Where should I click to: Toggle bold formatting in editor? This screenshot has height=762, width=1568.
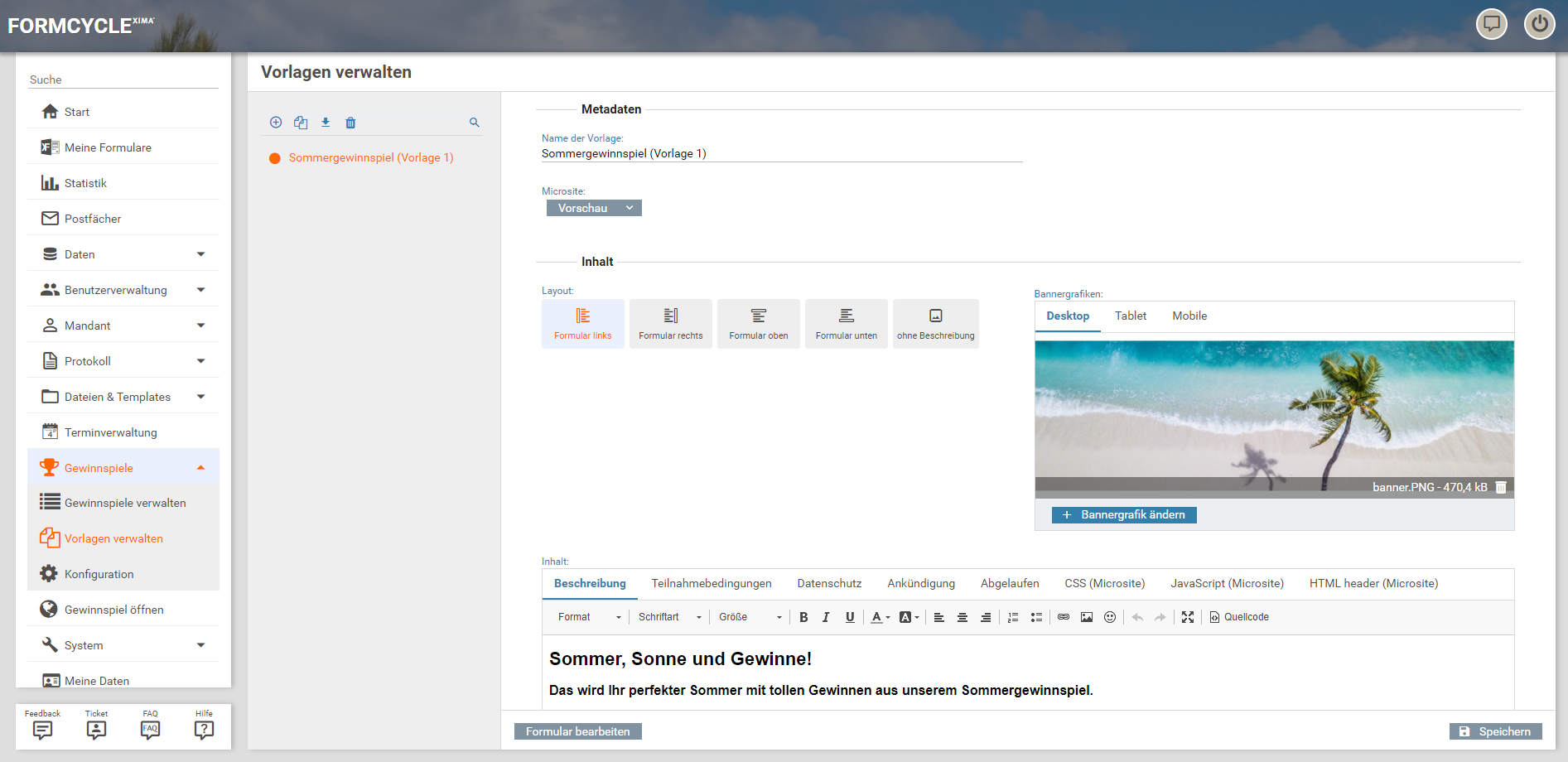point(803,617)
